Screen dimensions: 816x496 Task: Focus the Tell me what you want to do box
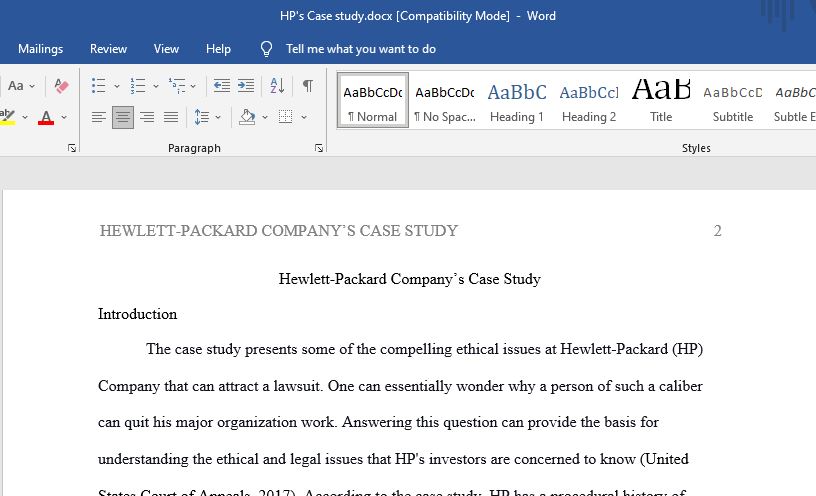pyautogui.click(x=361, y=49)
